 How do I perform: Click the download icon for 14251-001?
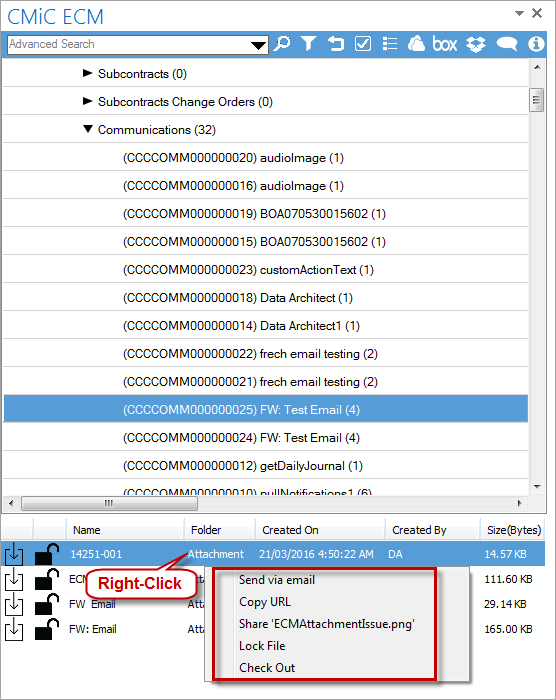tap(14, 554)
